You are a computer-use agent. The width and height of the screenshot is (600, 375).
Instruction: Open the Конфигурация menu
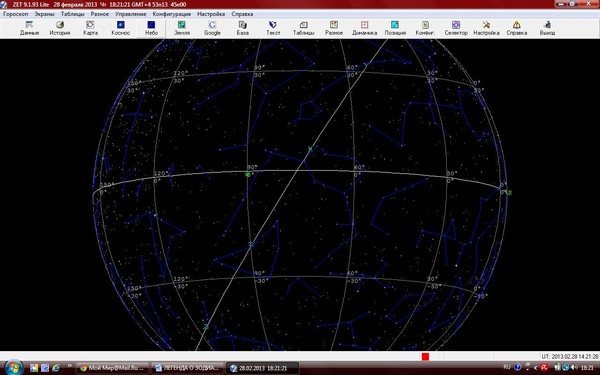pyautogui.click(x=171, y=14)
